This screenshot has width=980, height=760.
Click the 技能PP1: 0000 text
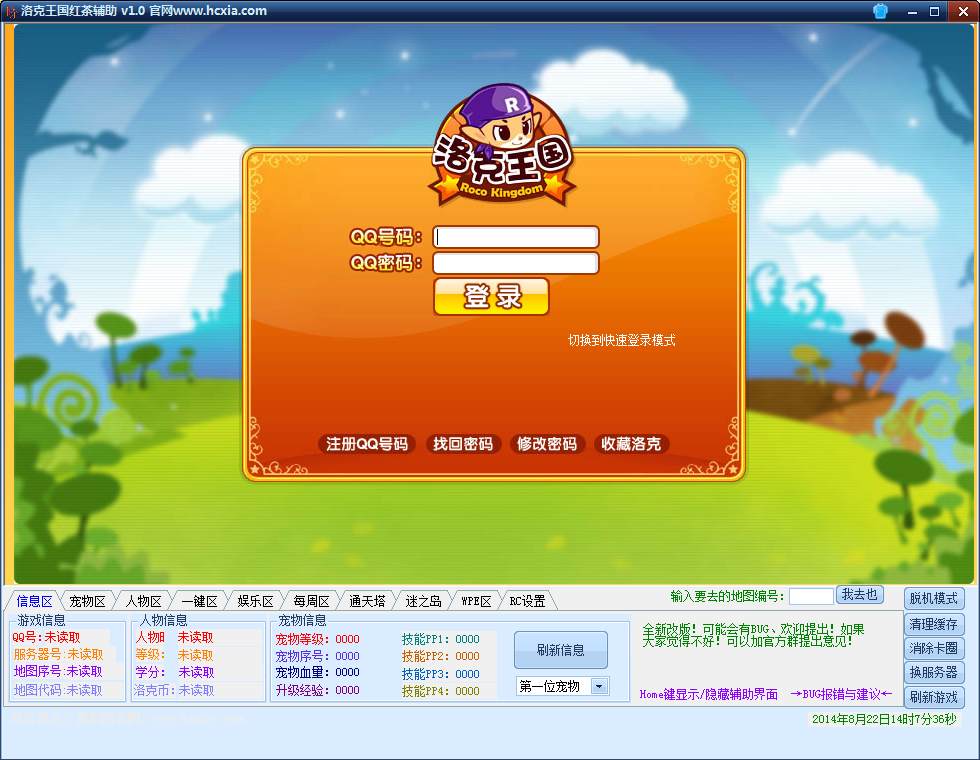click(441, 639)
